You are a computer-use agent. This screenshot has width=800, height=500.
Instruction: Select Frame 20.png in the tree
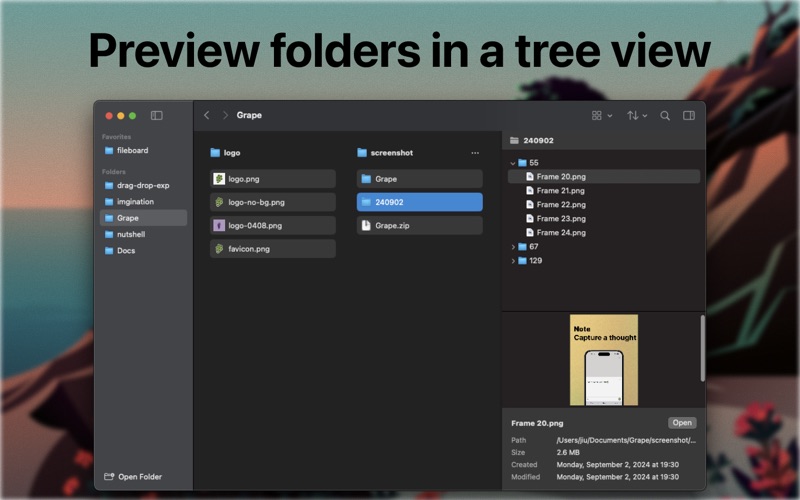coord(604,177)
